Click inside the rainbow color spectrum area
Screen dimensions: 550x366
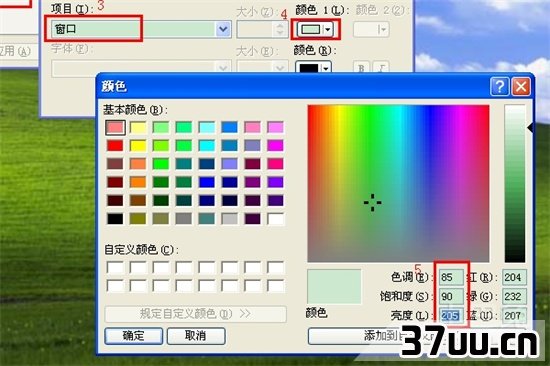point(398,183)
